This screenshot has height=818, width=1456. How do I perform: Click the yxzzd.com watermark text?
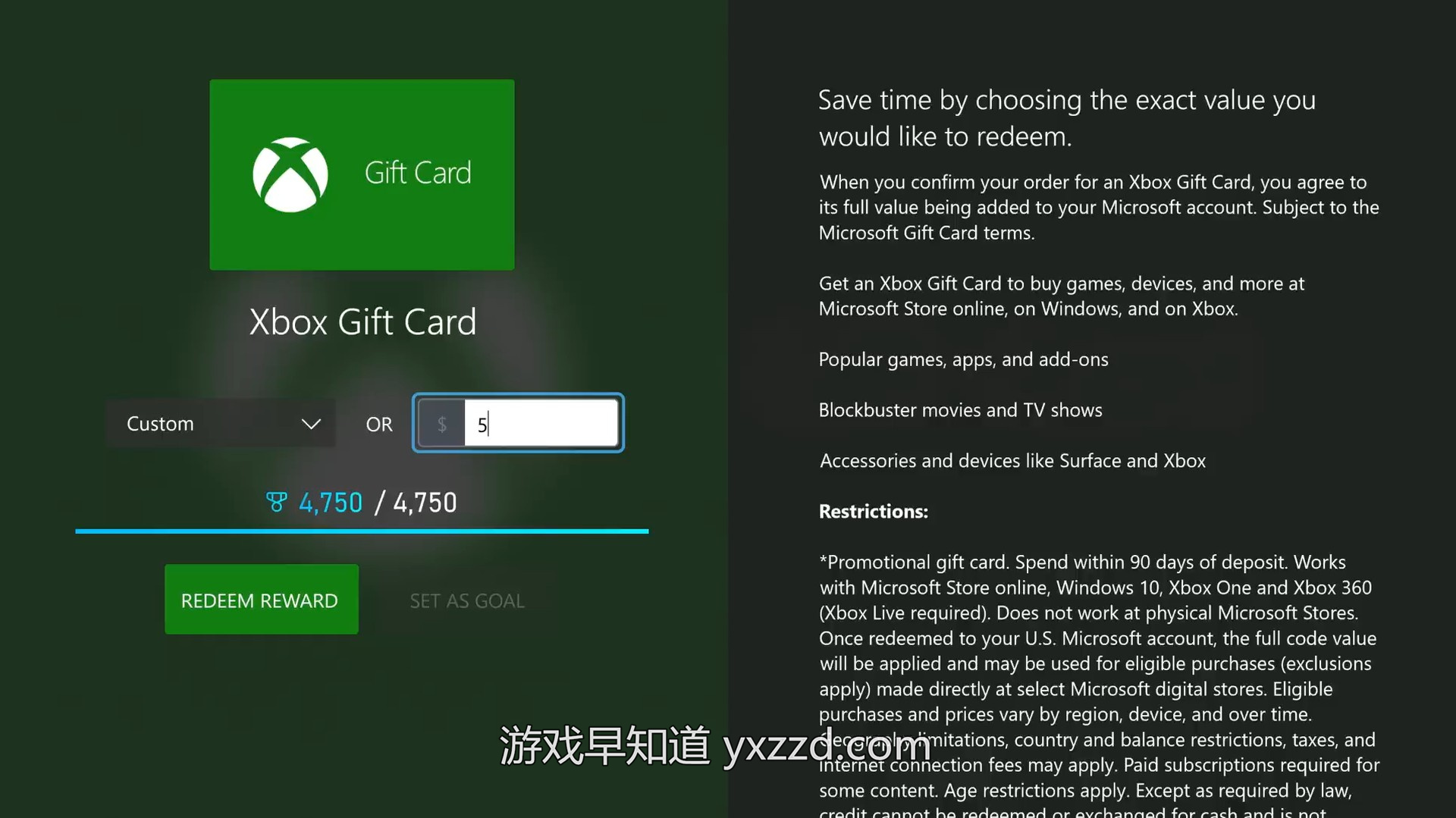click(x=827, y=747)
